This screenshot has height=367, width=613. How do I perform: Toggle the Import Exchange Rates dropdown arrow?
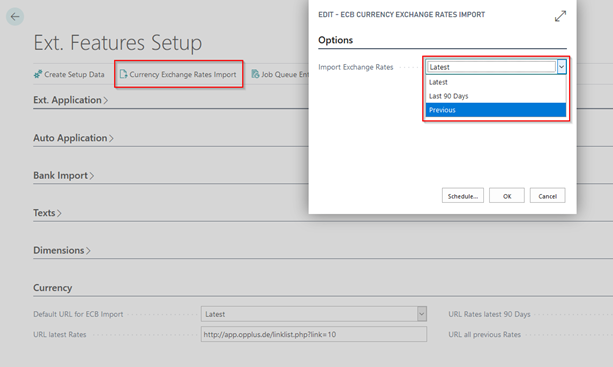(561, 67)
